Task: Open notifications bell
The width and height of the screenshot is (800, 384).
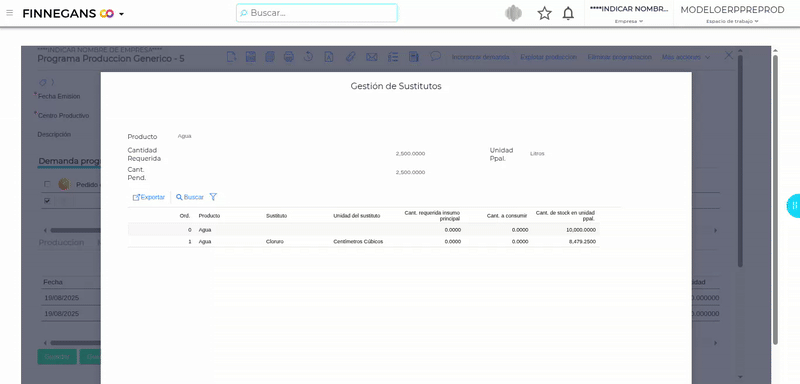Action: tap(568, 13)
